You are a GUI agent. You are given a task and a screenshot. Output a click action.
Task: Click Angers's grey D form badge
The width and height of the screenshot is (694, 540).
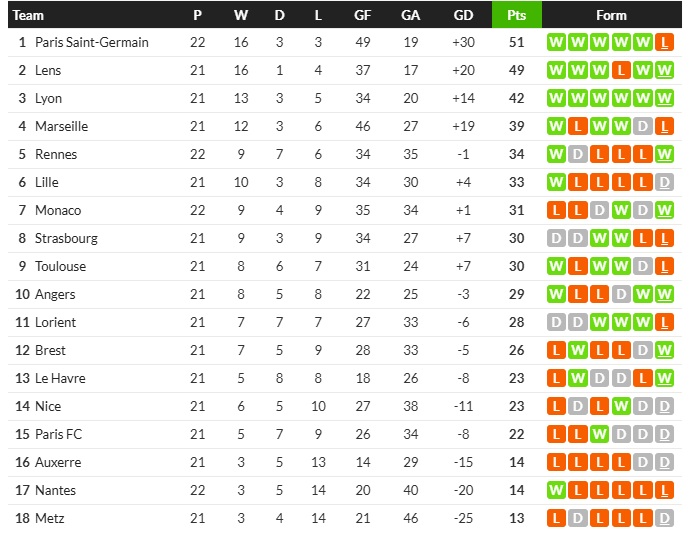click(622, 294)
